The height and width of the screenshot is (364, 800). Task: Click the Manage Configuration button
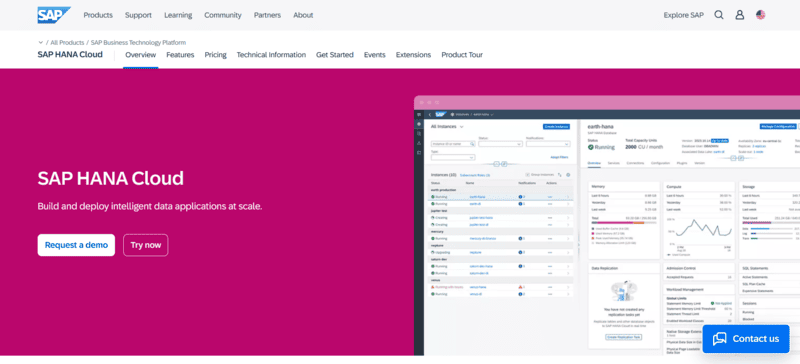[x=778, y=126]
